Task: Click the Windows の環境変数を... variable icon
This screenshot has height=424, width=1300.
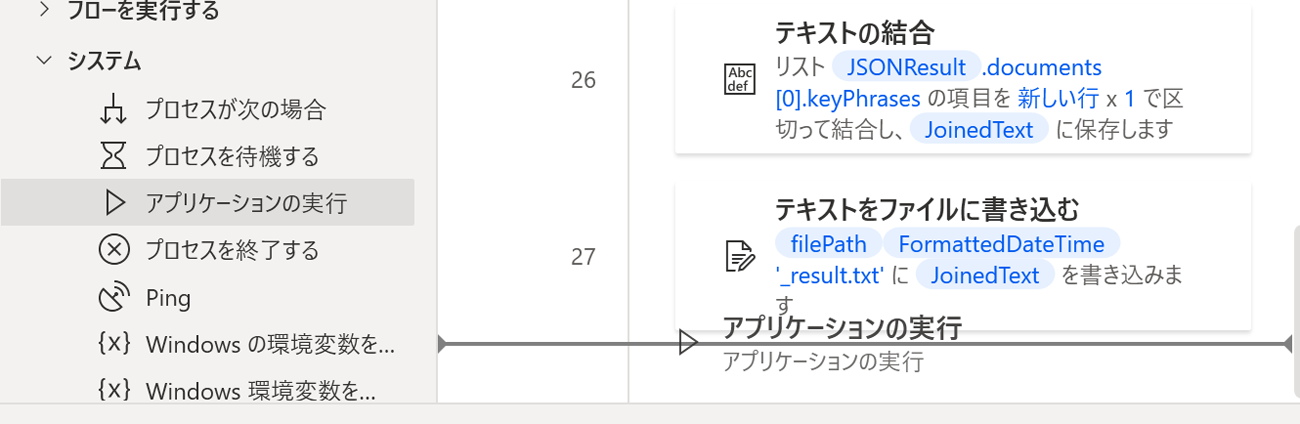Action: tap(114, 344)
